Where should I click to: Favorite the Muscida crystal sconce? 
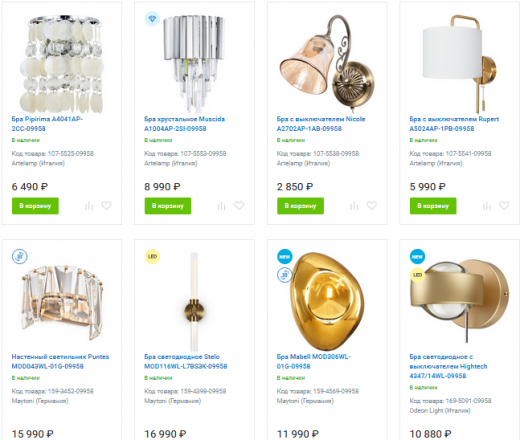point(239,206)
